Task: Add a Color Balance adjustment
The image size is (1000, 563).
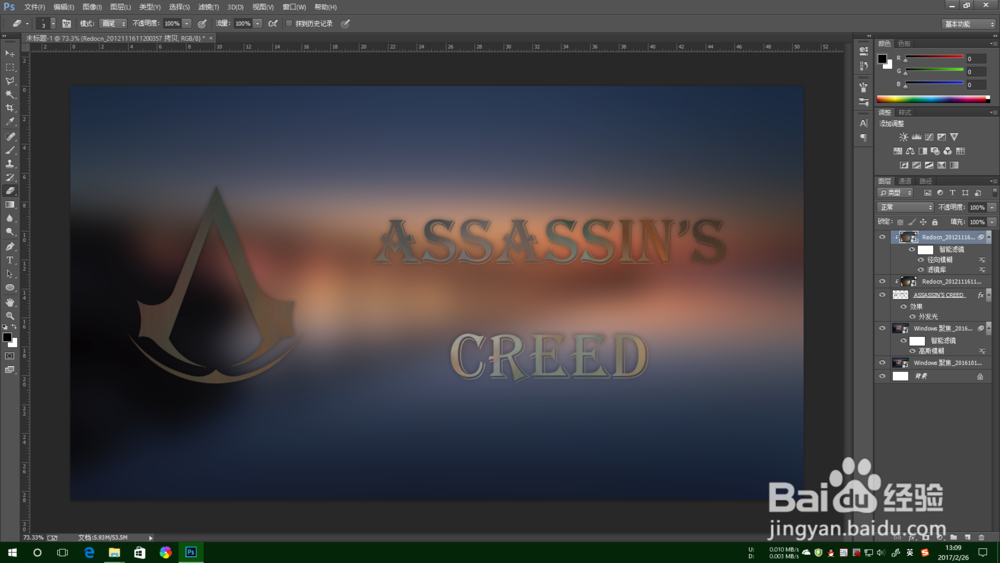Action: (x=910, y=151)
